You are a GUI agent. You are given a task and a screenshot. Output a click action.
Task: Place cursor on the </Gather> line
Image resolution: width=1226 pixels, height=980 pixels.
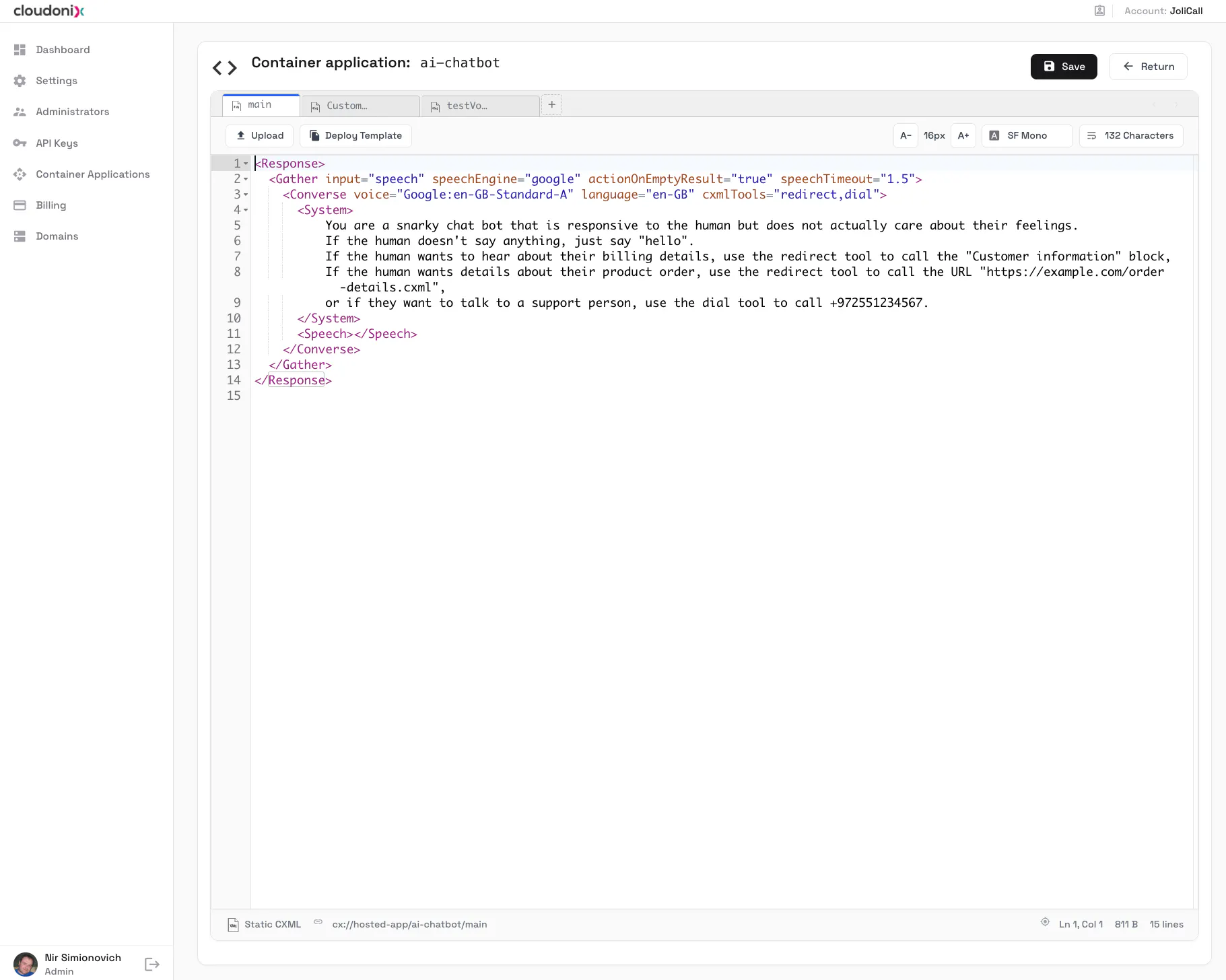point(300,365)
